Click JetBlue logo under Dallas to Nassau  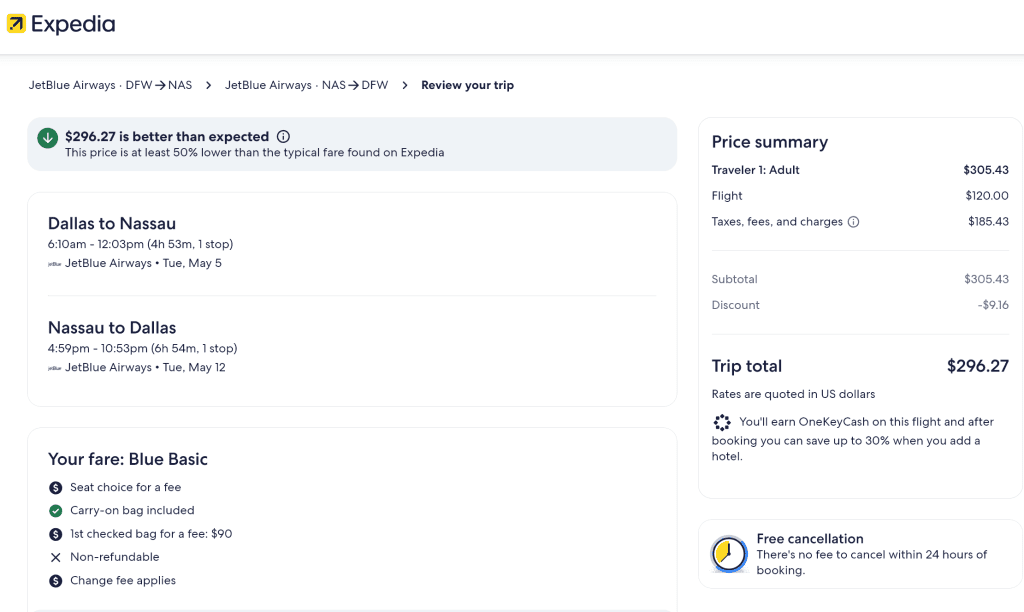(55, 264)
